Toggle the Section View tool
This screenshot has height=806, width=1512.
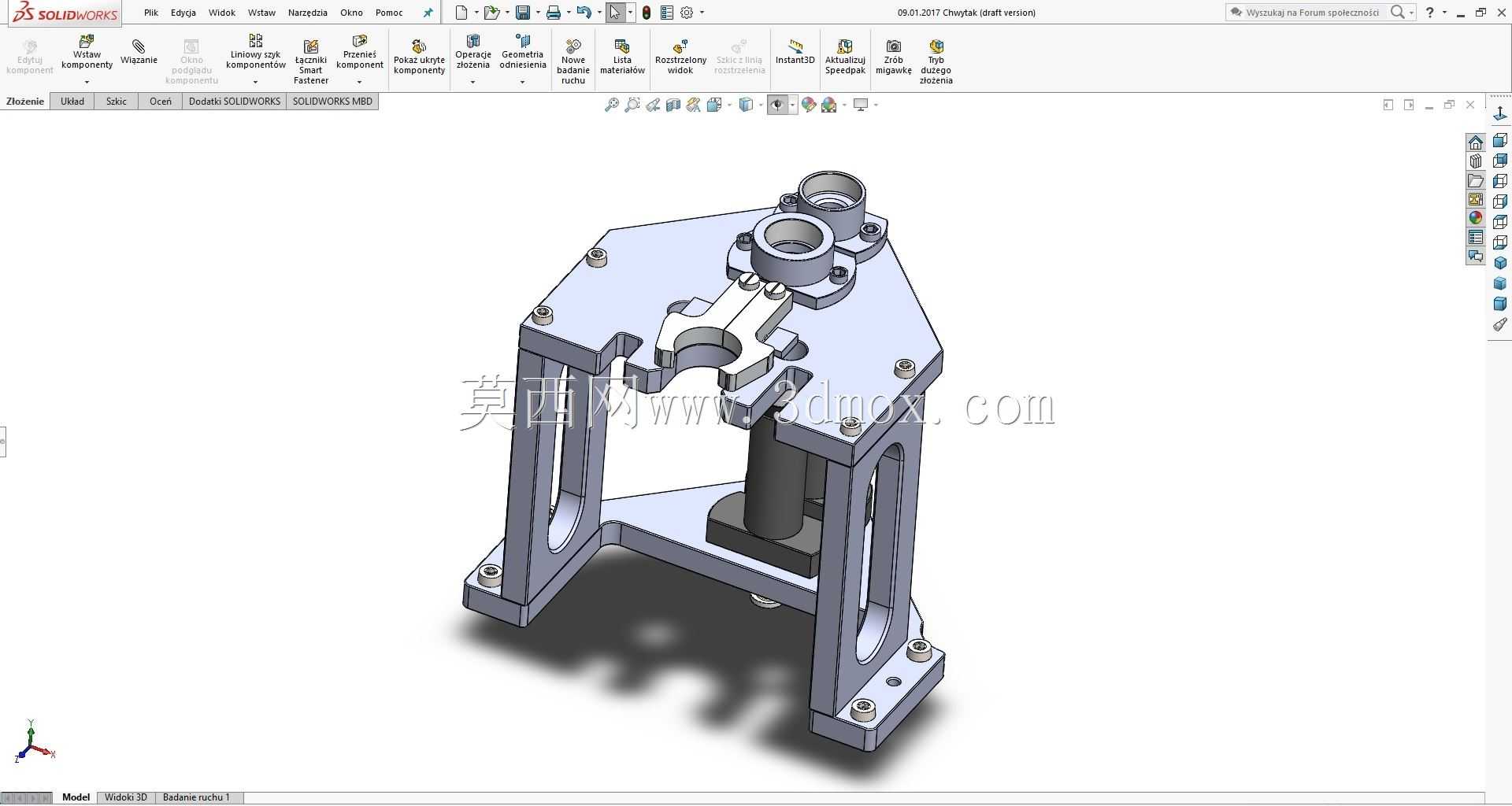673,105
